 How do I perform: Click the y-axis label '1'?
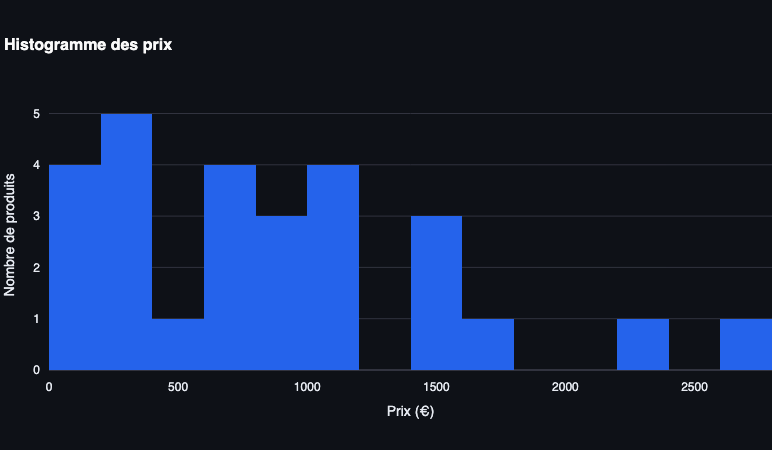click(36, 319)
